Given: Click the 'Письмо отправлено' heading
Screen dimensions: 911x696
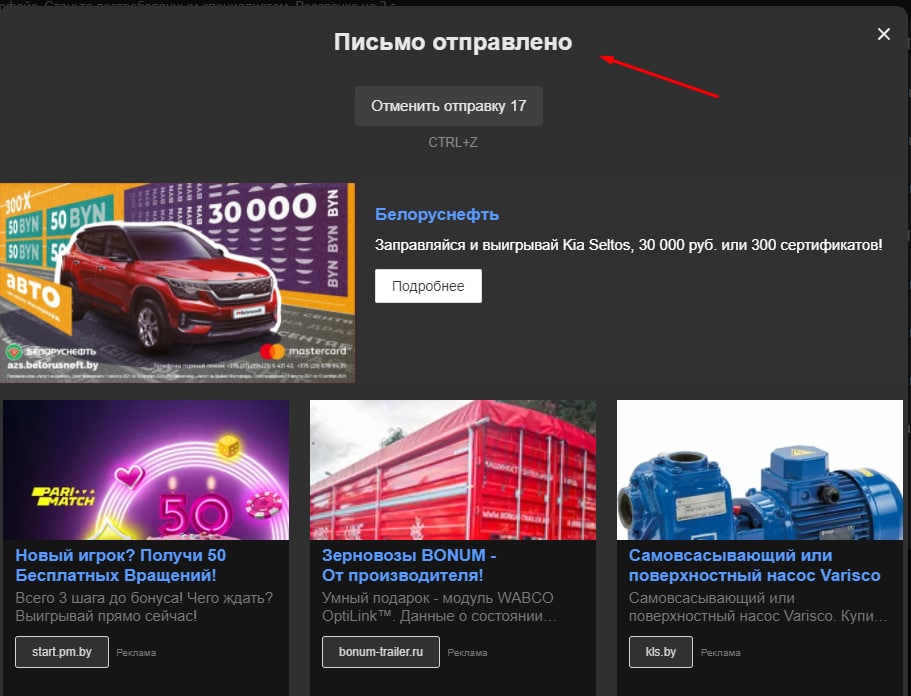Looking at the screenshot, I should (453, 42).
